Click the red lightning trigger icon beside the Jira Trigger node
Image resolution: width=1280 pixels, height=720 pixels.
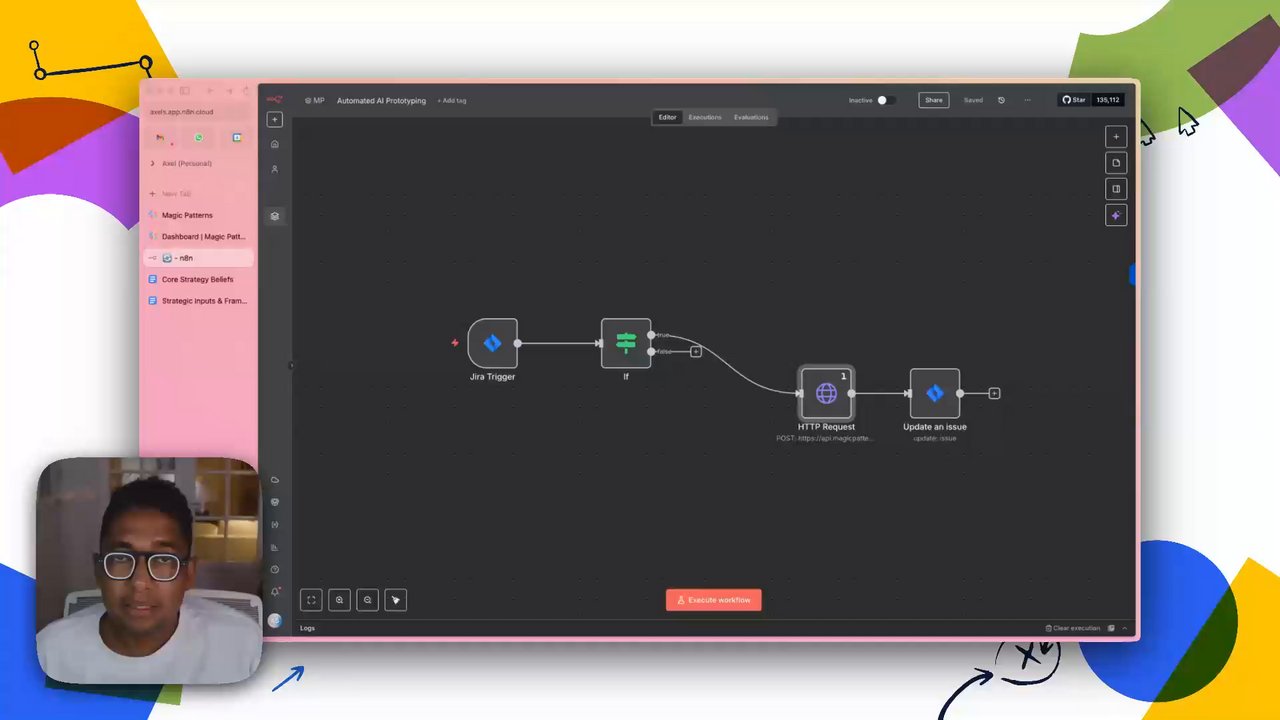click(x=455, y=343)
